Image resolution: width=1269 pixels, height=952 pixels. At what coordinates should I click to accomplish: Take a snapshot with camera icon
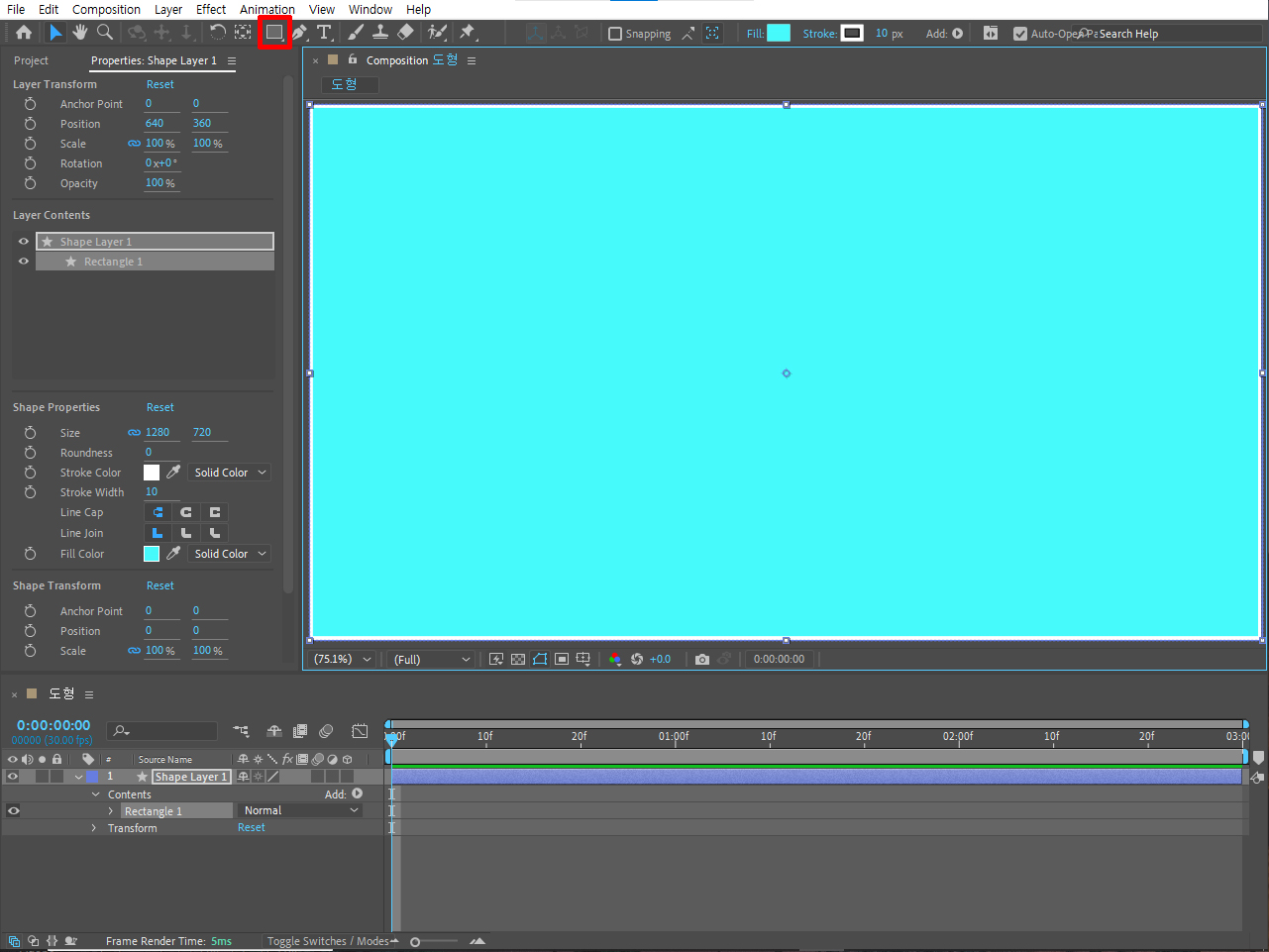click(702, 659)
